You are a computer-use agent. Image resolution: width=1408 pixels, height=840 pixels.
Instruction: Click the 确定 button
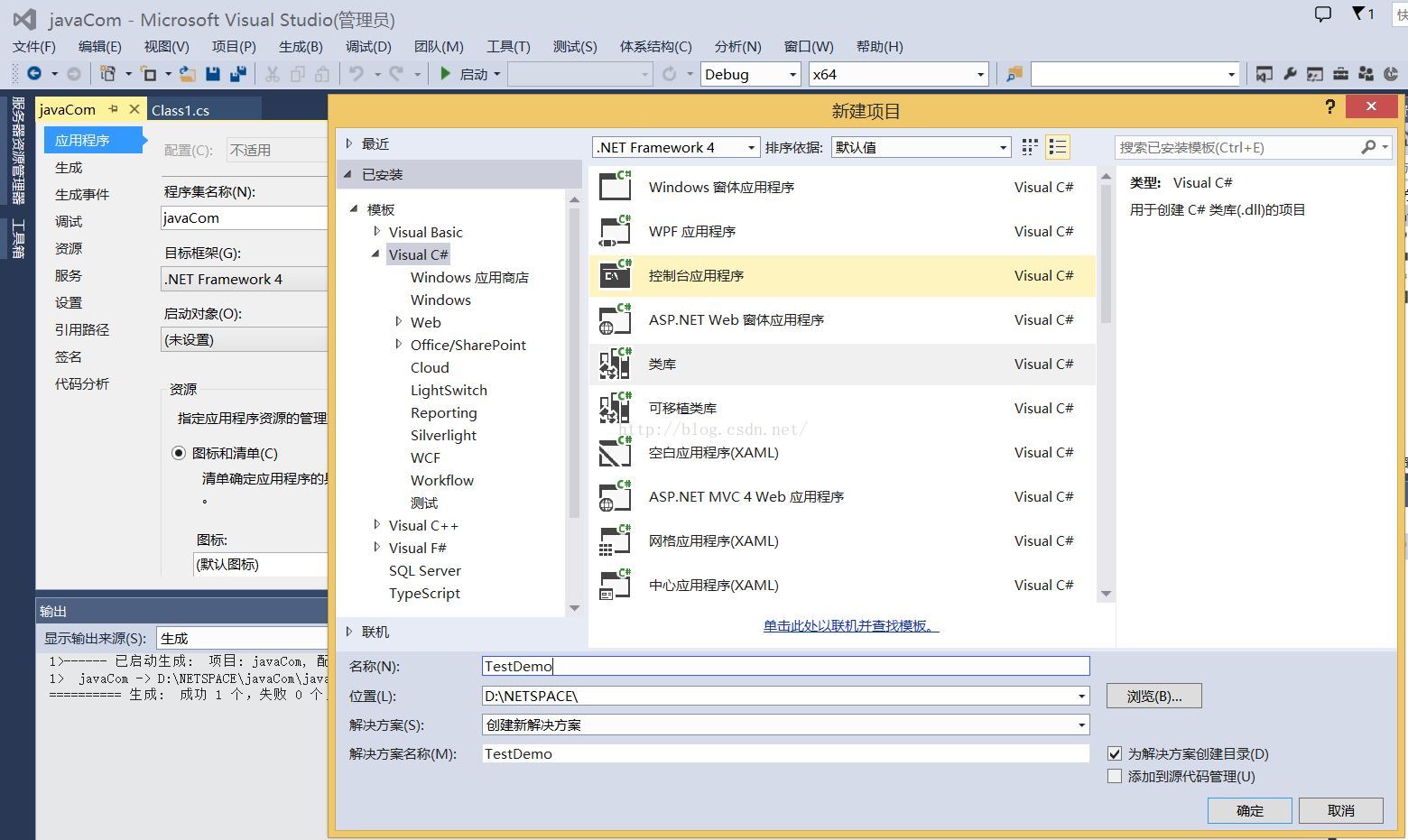point(1249,810)
